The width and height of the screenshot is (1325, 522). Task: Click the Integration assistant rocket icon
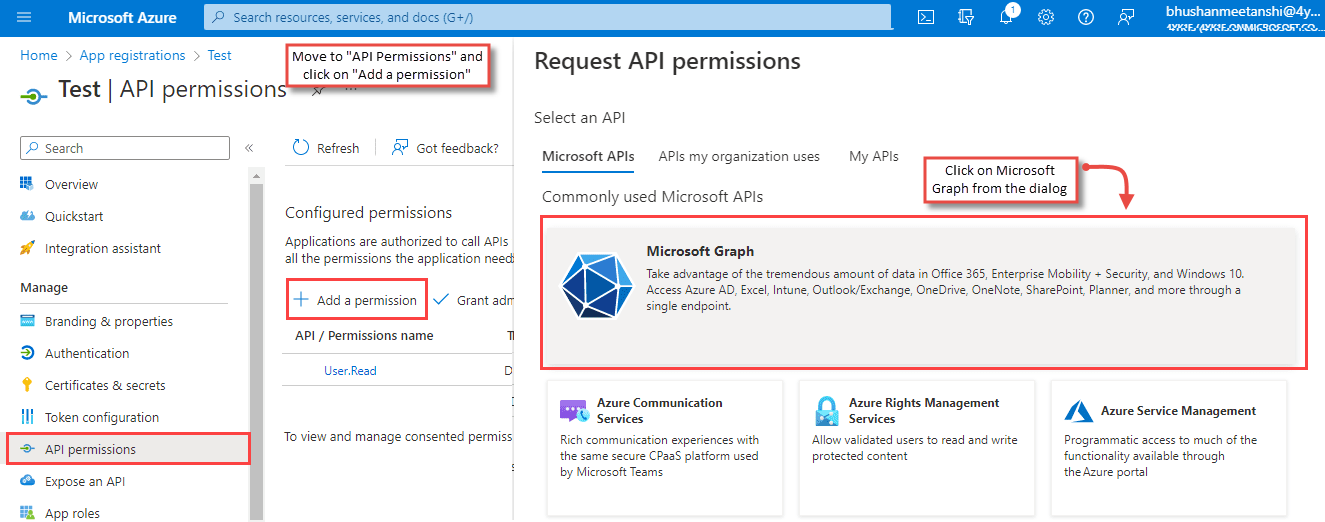(27, 248)
